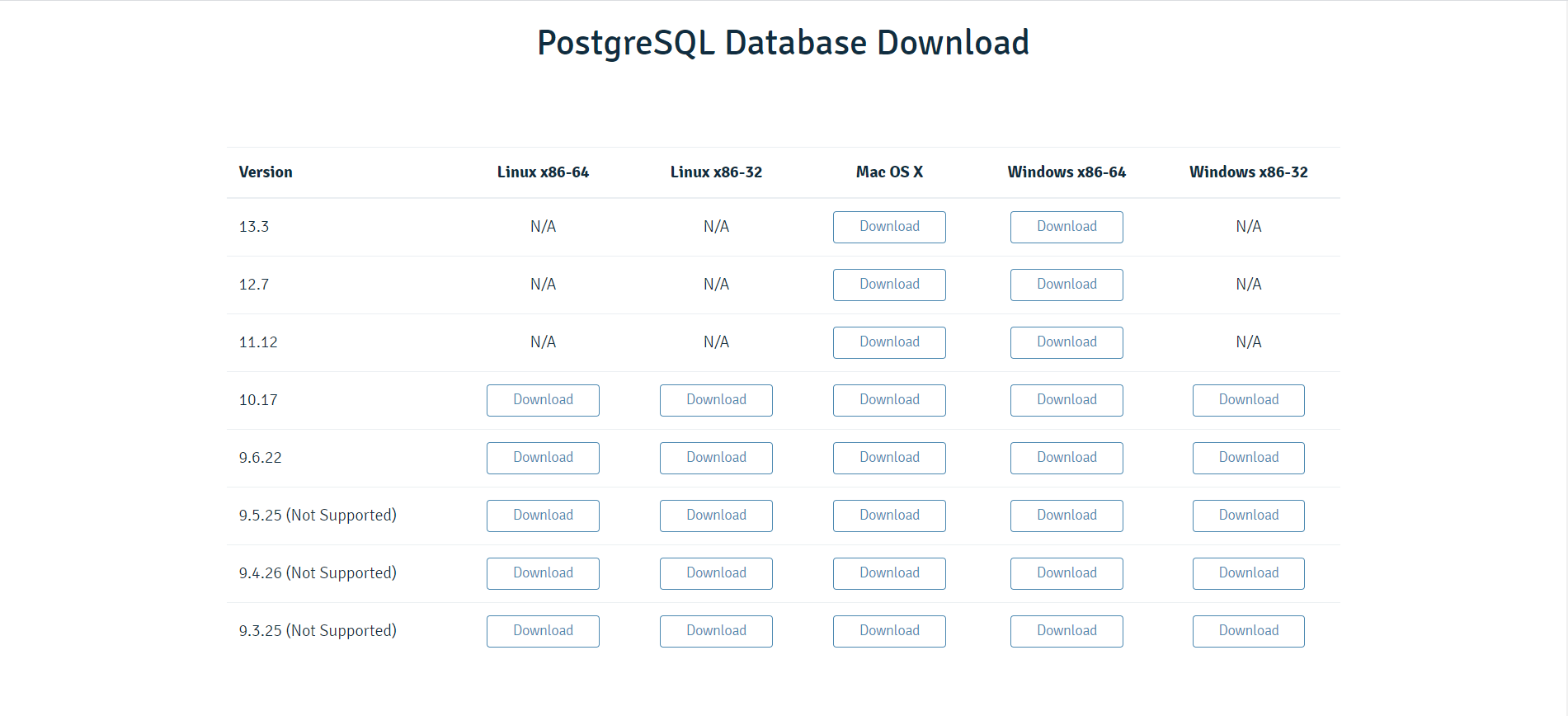Download version 9.3.25 for Windows x86-64

point(1067,631)
